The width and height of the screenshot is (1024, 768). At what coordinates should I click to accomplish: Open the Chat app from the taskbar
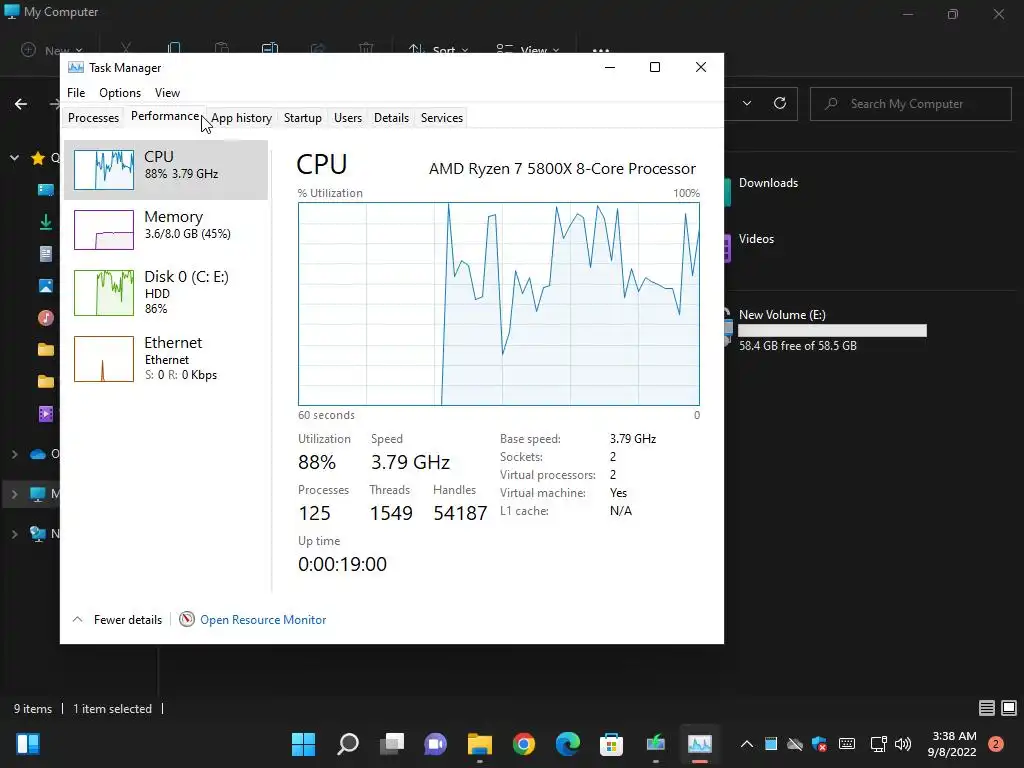(435, 744)
